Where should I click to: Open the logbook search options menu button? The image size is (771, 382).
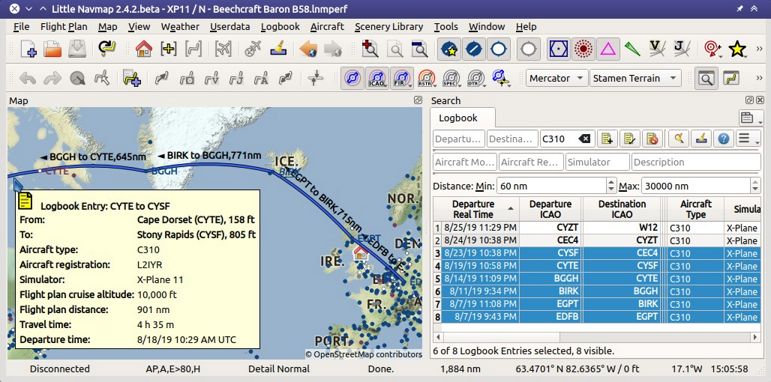coord(747,139)
